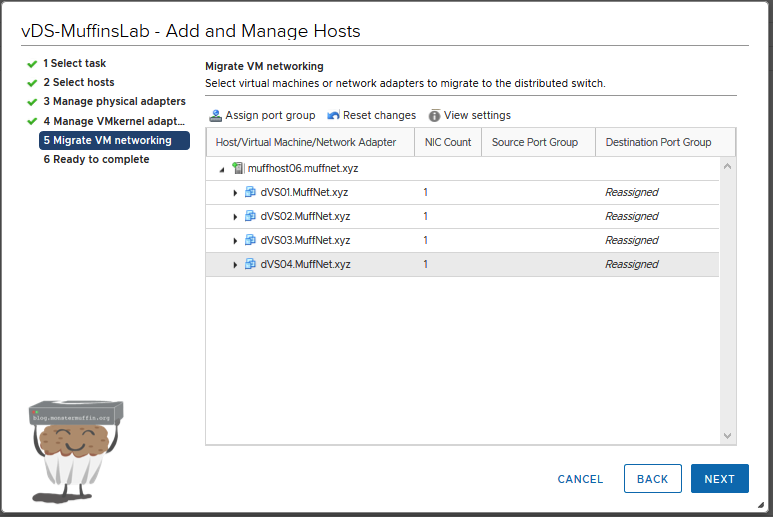Image resolution: width=773 pixels, height=517 pixels.
Task: Expand the dVS04.MuffNet.xyz row
Action: tap(235, 264)
